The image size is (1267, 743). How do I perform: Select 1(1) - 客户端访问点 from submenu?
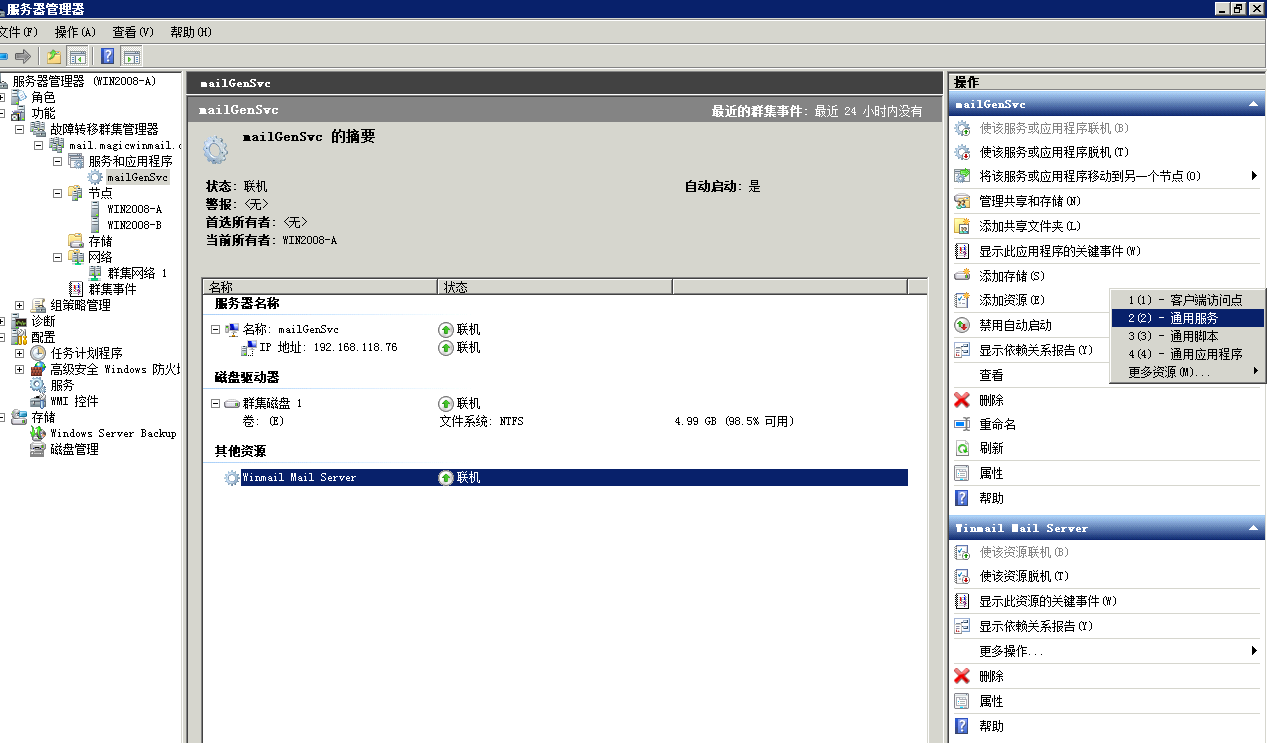point(1187,300)
